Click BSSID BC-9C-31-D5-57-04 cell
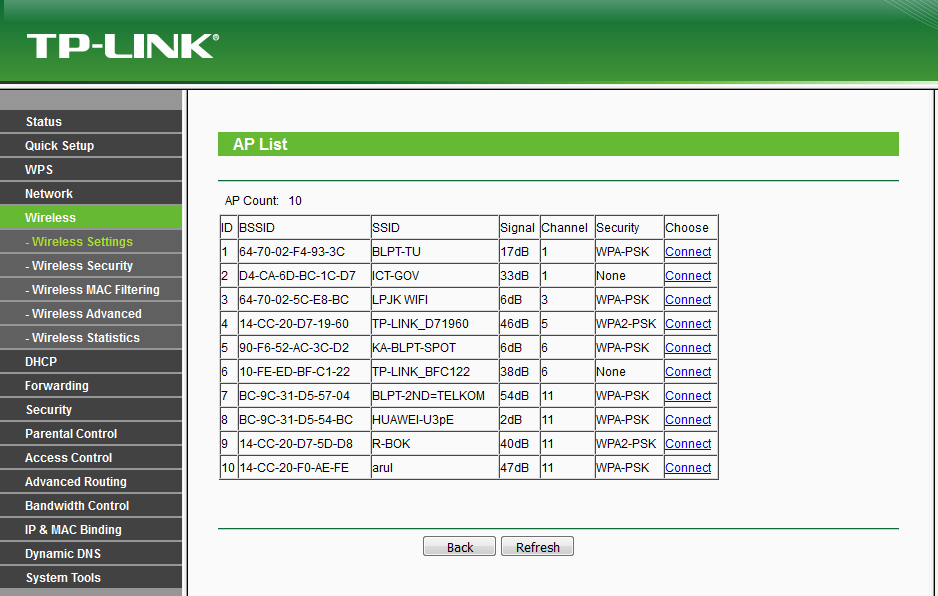938x596 pixels. (304, 396)
